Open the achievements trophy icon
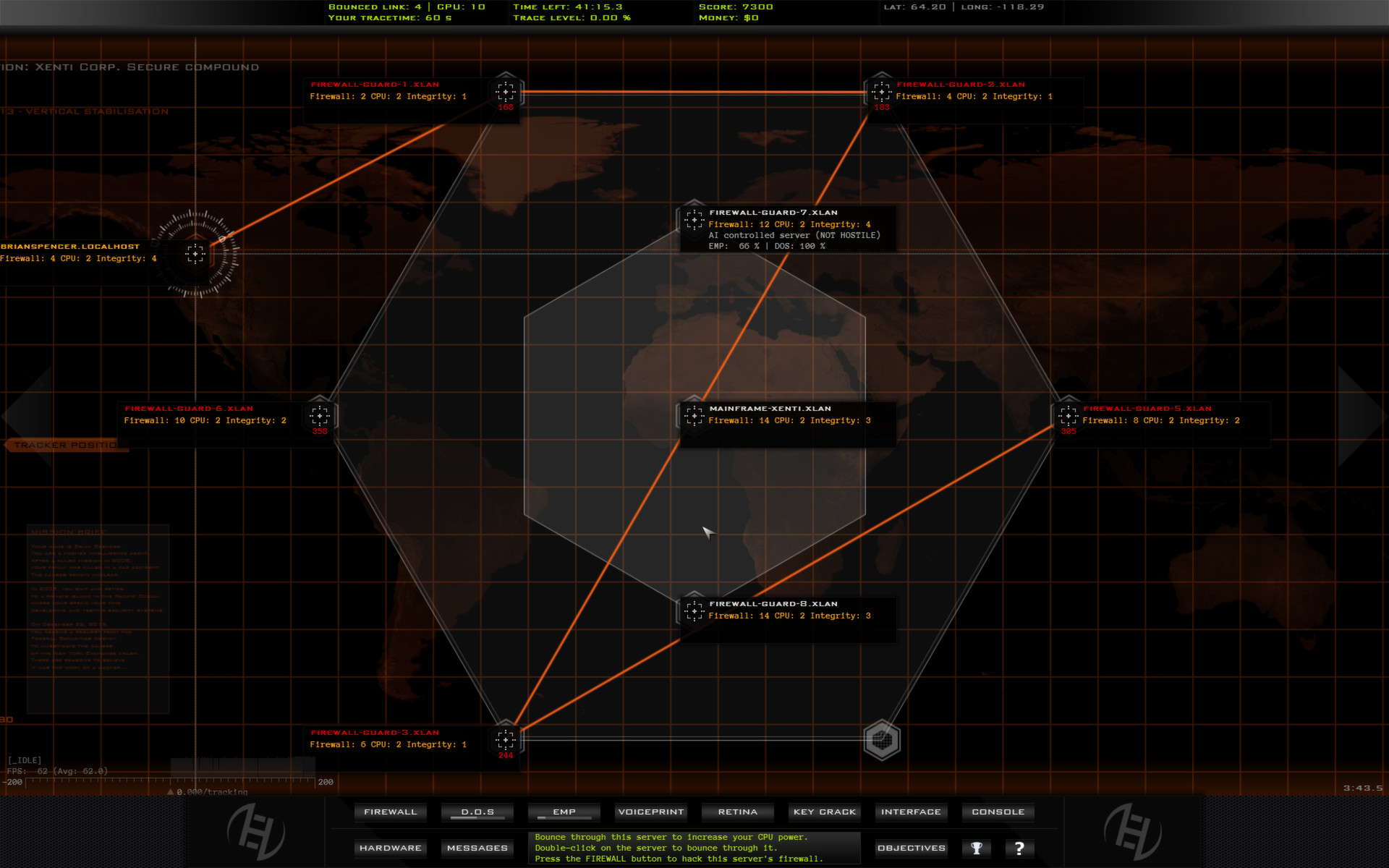The height and width of the screenshot is (868, 1389). pos(977,848)
